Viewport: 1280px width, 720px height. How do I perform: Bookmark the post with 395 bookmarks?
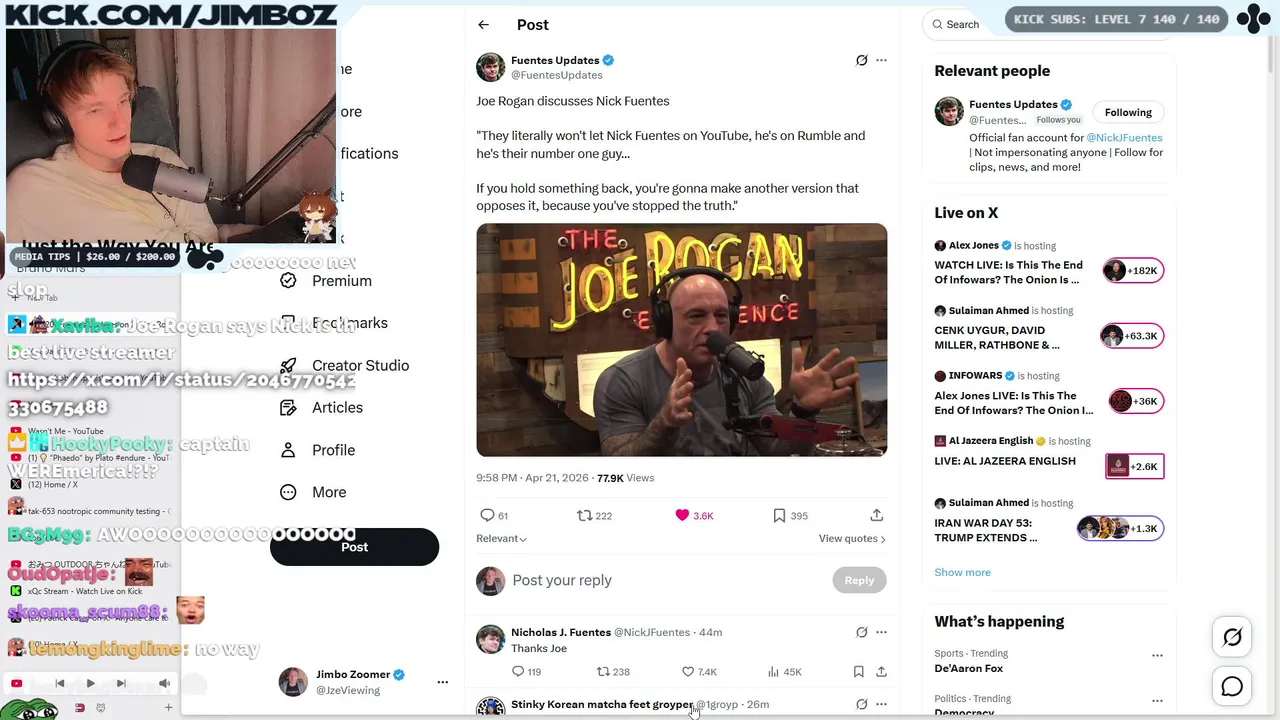(779, 515)
